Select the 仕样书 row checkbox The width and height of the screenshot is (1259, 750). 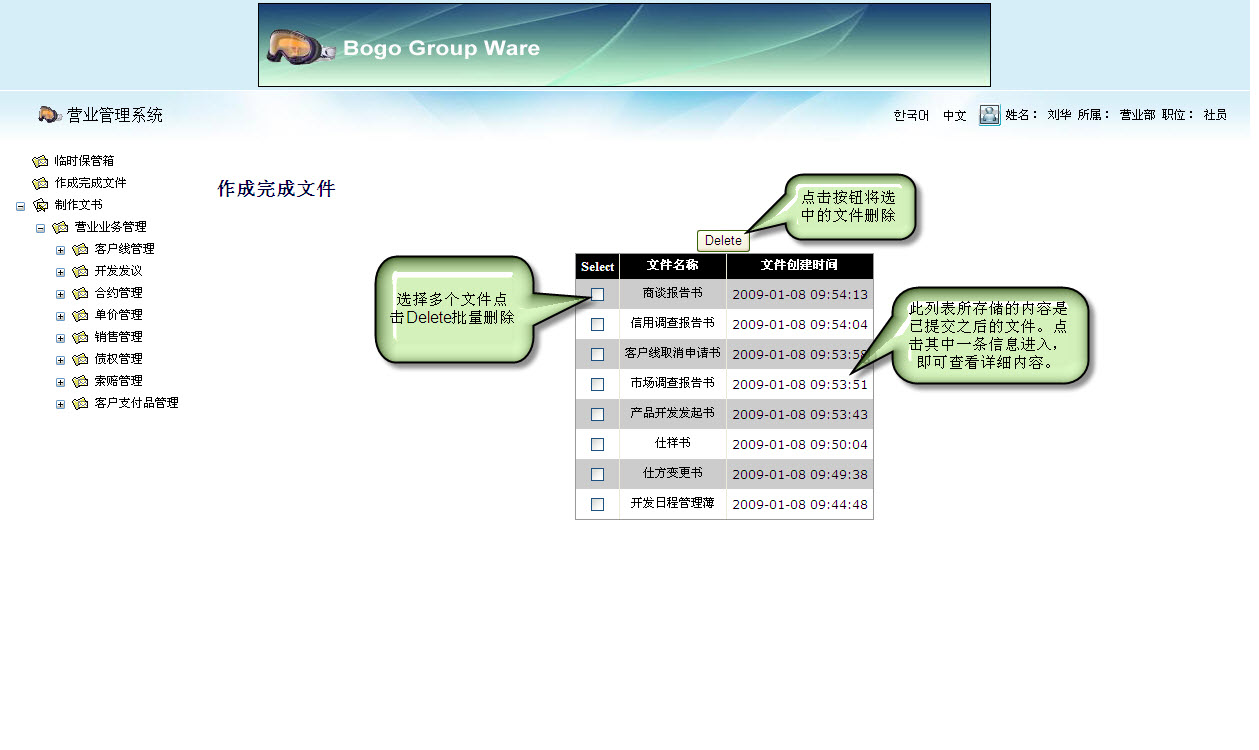click(597, 444)
